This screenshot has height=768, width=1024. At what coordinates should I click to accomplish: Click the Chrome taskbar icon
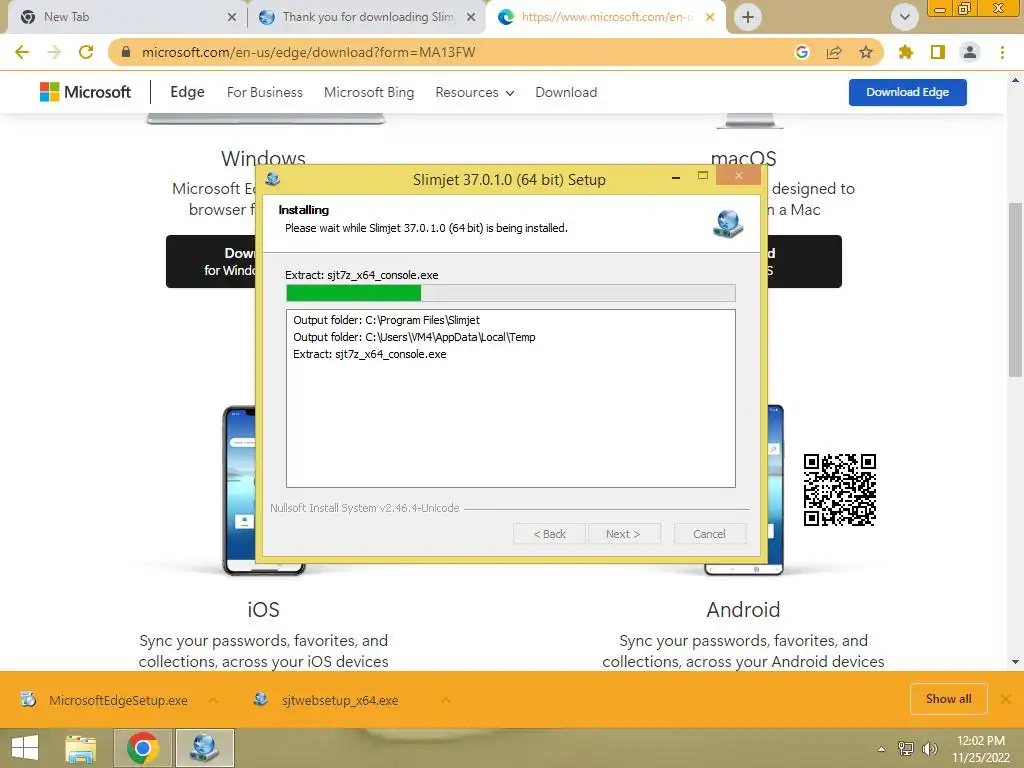(142, 748)
